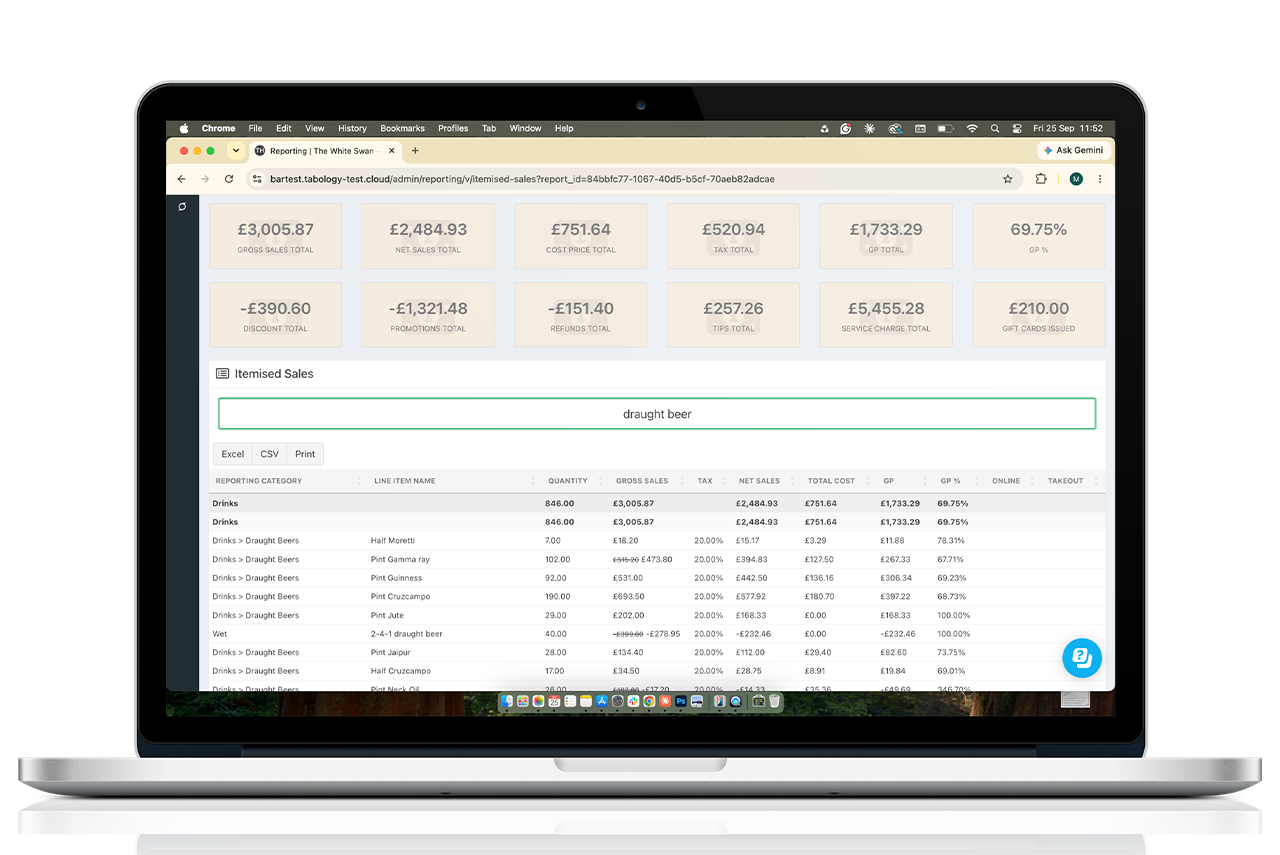Open Chrome extensions puzzle icon

[x=1041, y=179]
